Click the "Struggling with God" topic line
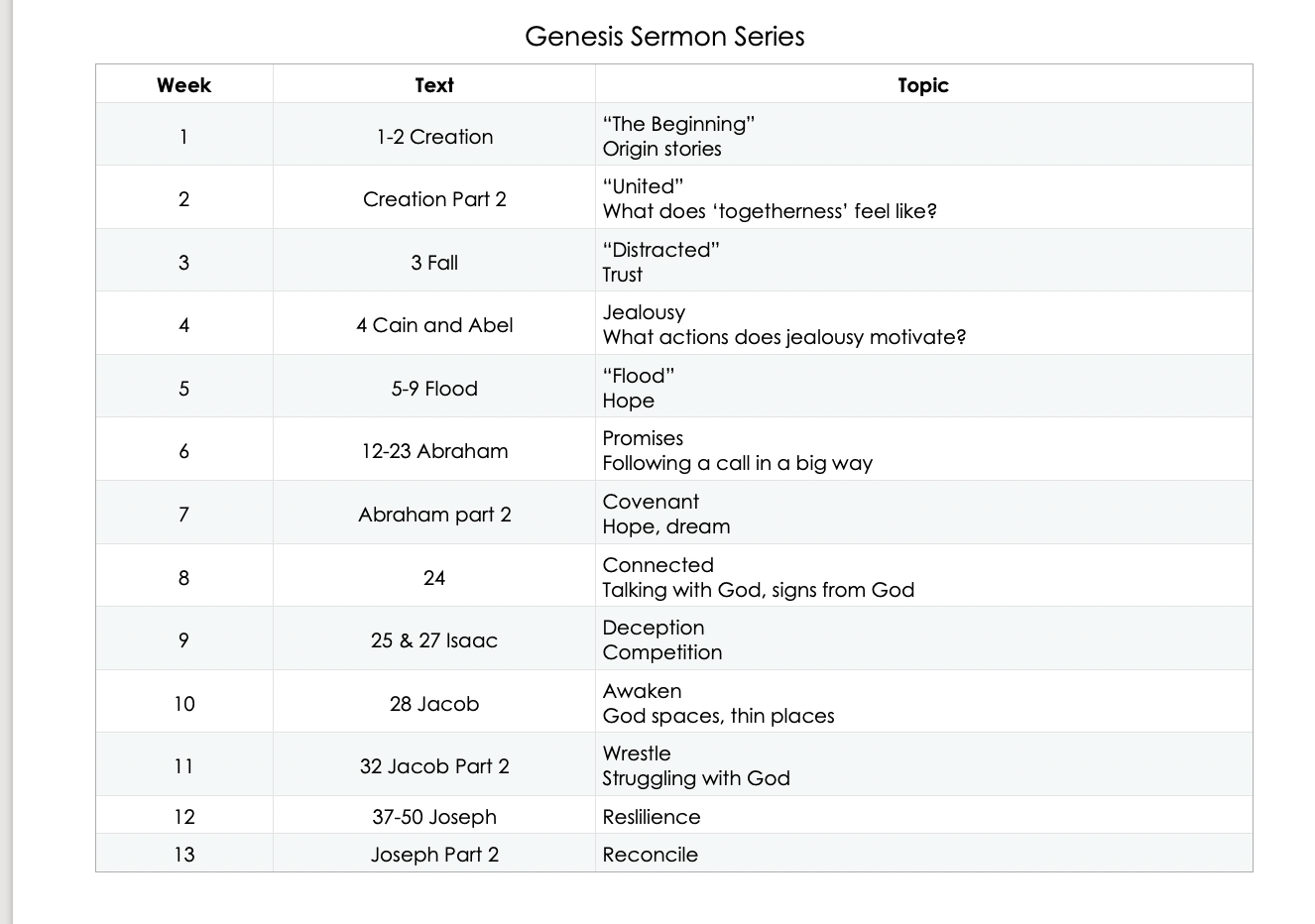This screenshot has height=924, width=1315. [696, 778]
